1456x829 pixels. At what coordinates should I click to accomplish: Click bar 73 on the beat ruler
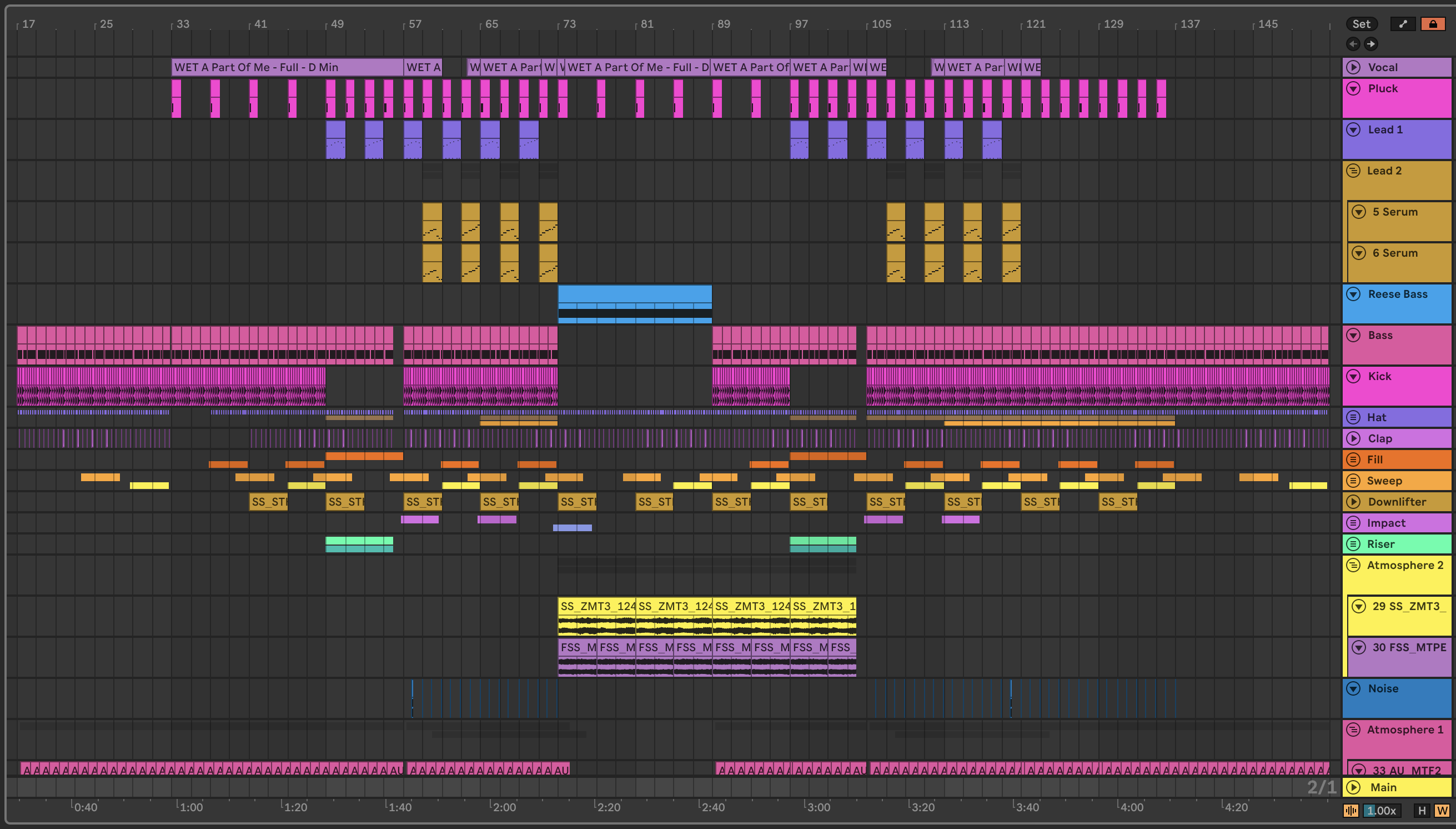[x=569, y=24]
